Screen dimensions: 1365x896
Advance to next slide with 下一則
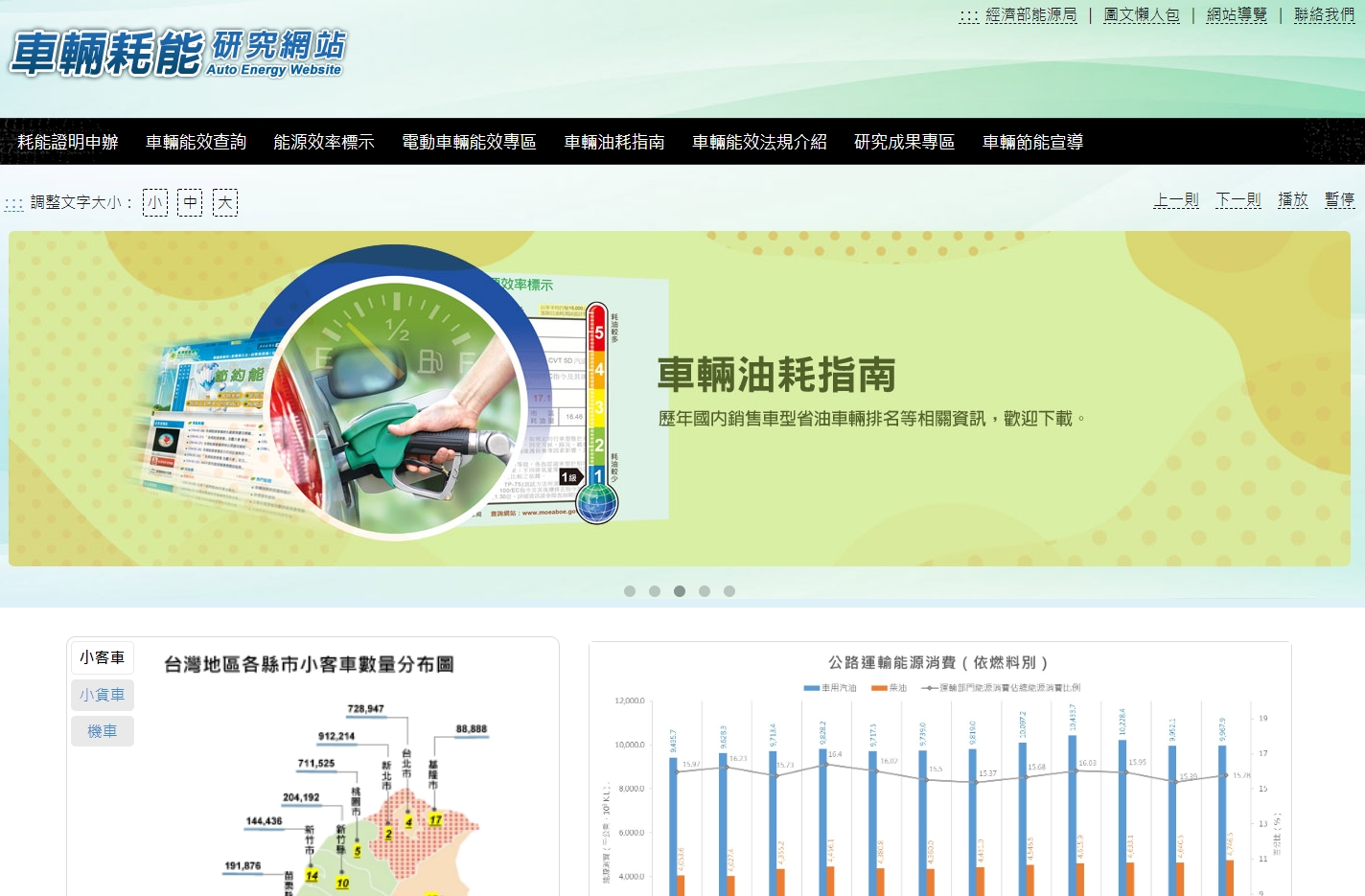tap(1238, 200)
